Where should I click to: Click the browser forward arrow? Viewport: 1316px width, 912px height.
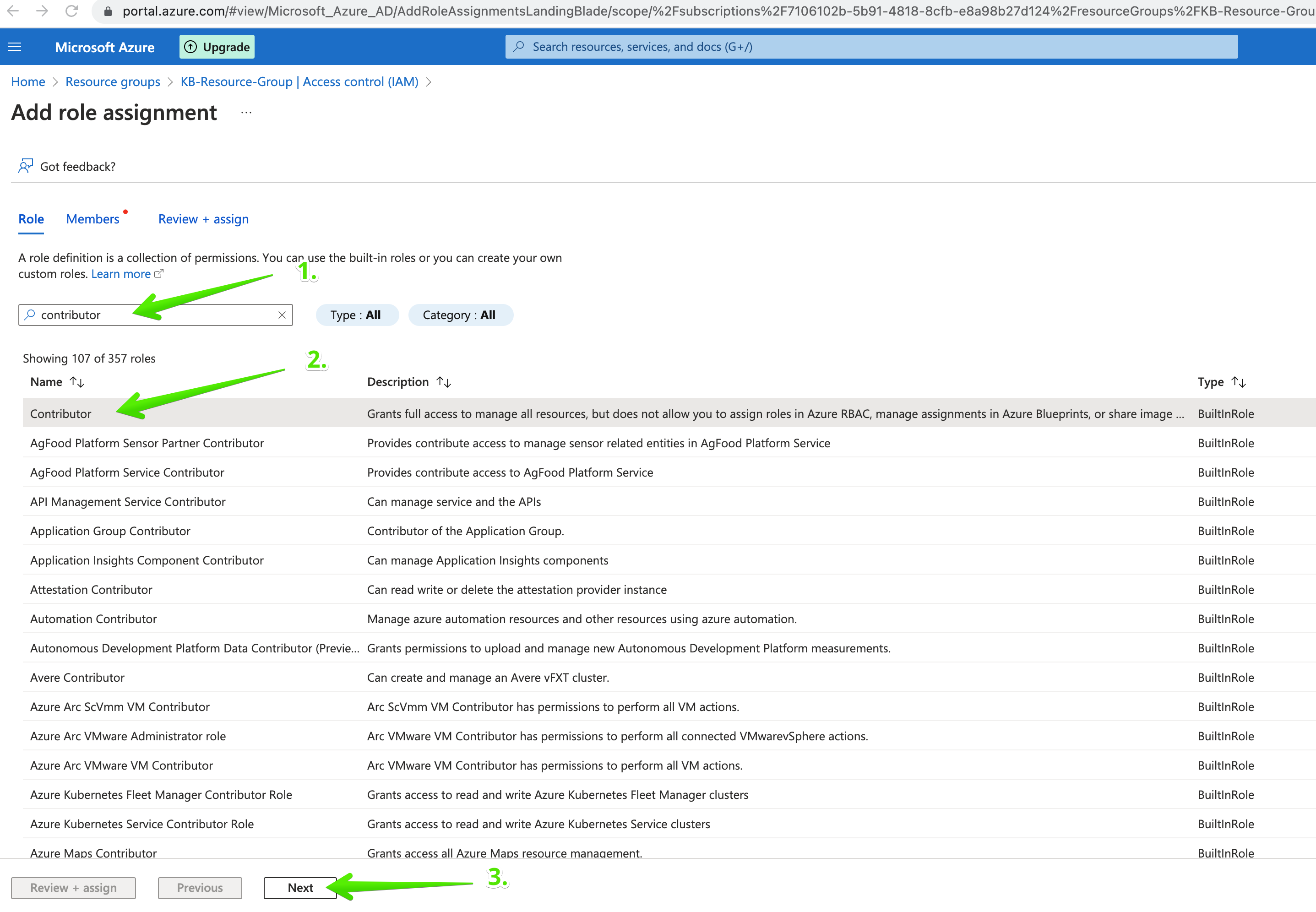tap(42, 11)
